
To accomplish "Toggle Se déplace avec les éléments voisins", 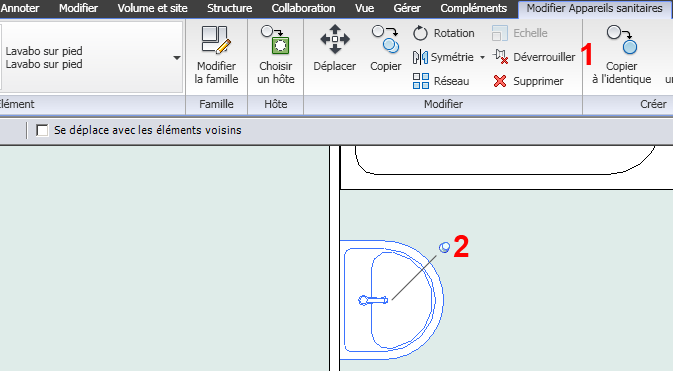I will click(42, 130).
